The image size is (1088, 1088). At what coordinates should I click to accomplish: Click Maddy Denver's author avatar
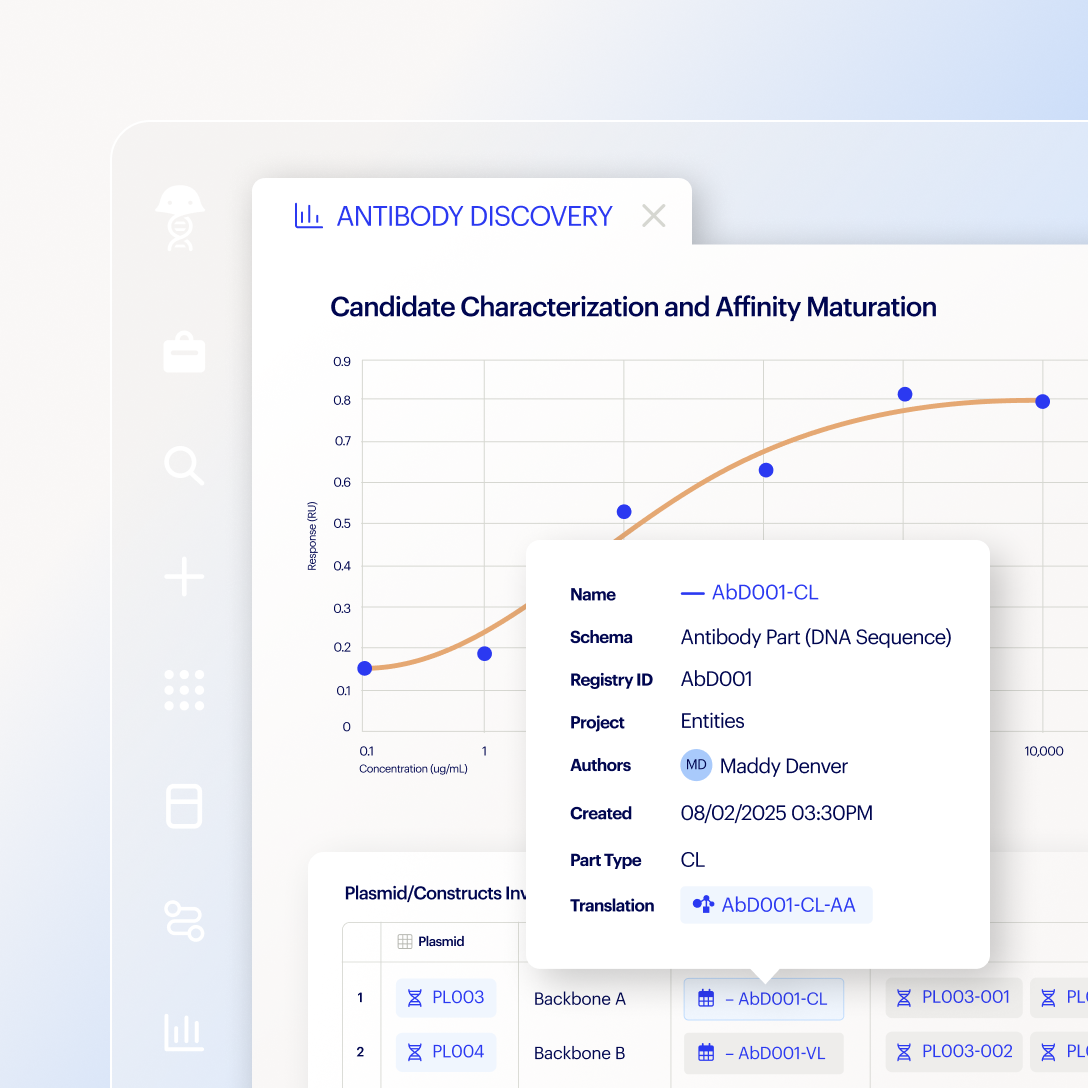point(696,765)
